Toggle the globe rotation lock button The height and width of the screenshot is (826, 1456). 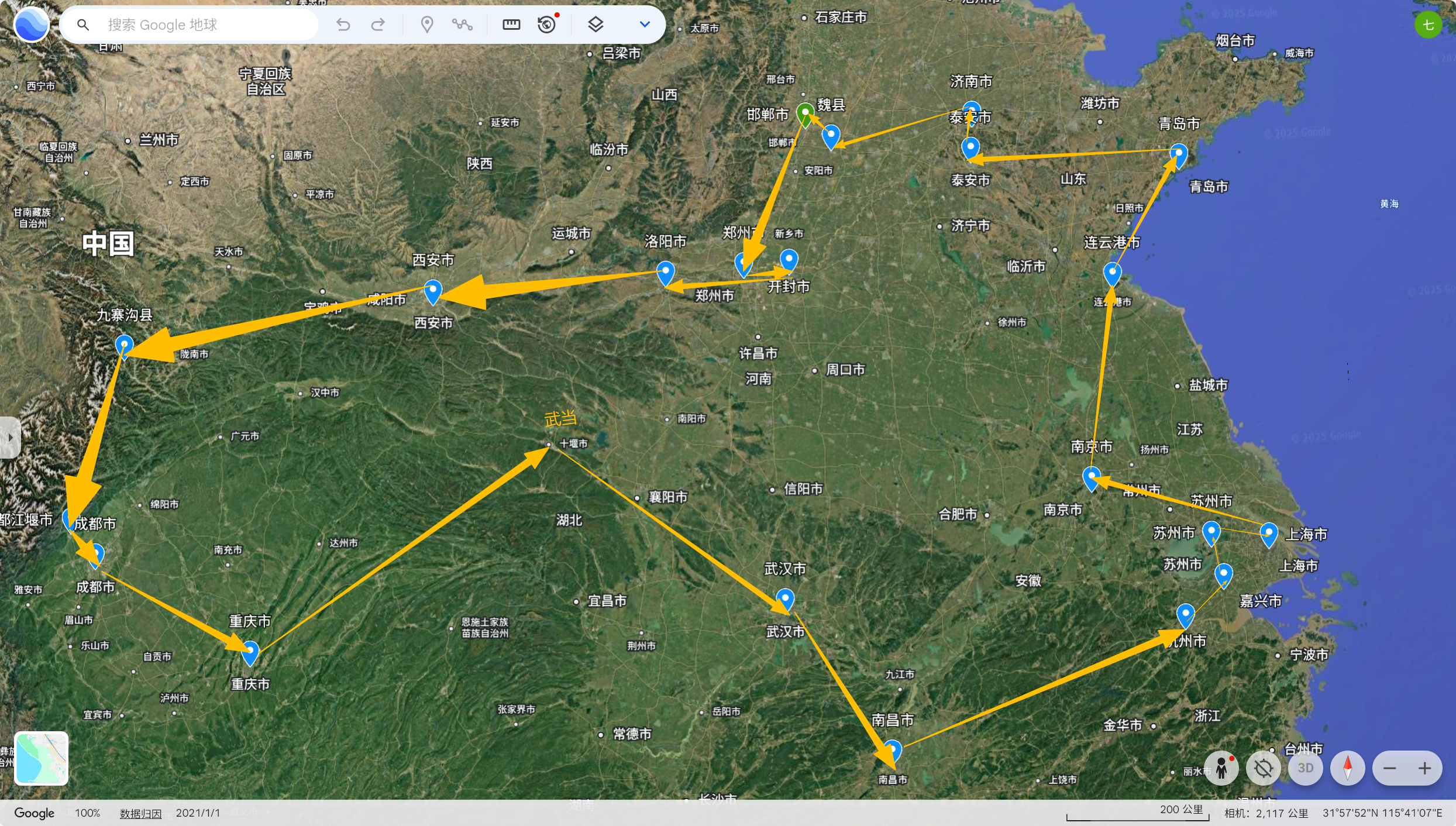tap(1264, 768)
